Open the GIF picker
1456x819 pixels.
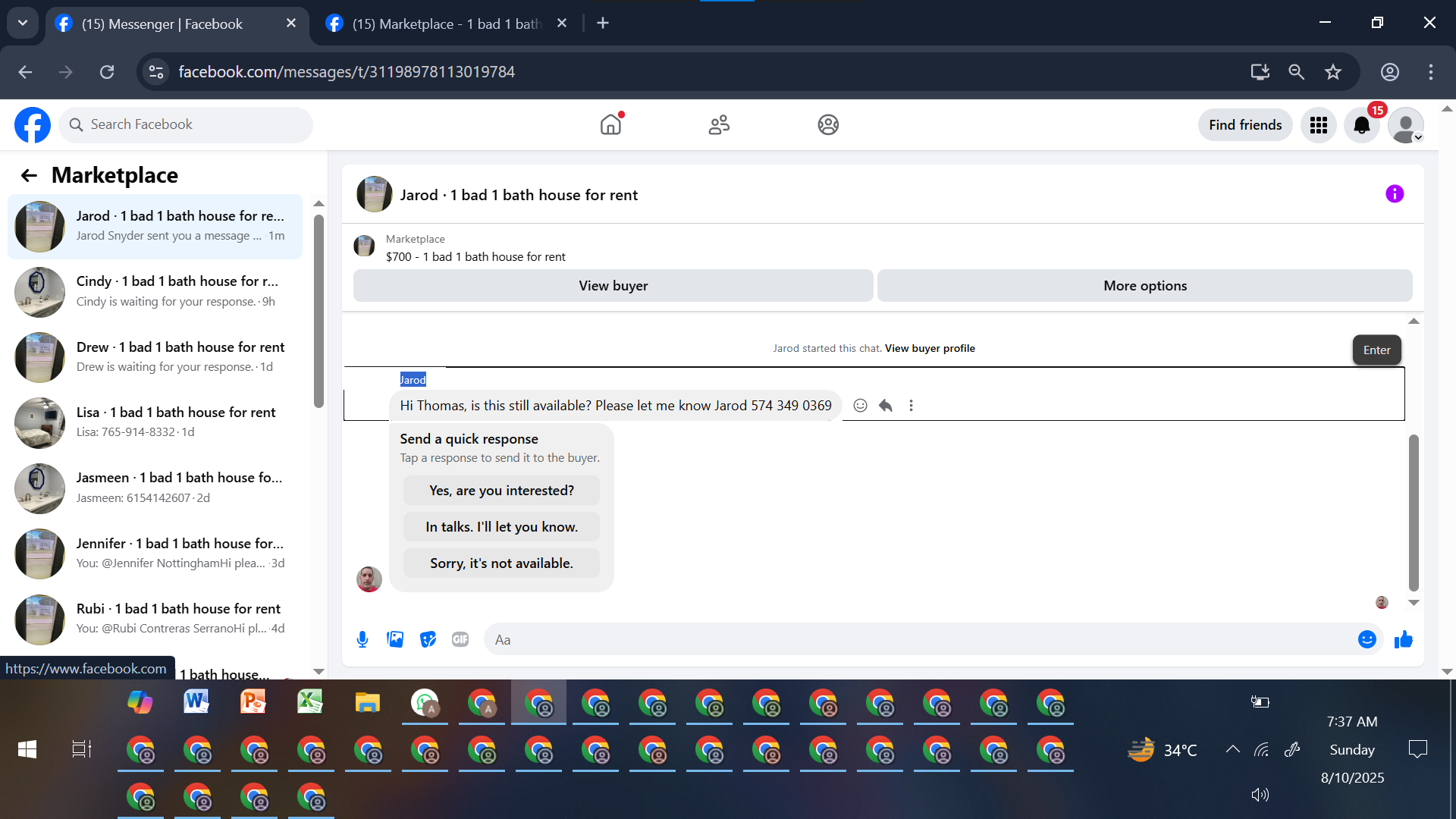[x=460, y=639]
